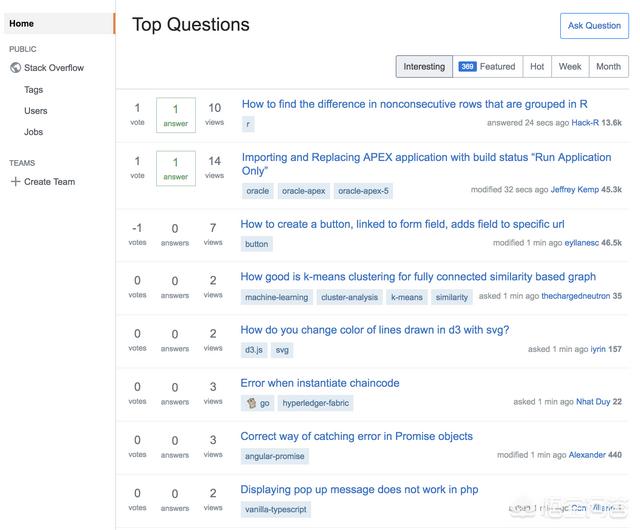The width and height of the screenshot is (640, 530).
Task: Click the r tag
Action: pyautogui.click(x=248, y=124)
